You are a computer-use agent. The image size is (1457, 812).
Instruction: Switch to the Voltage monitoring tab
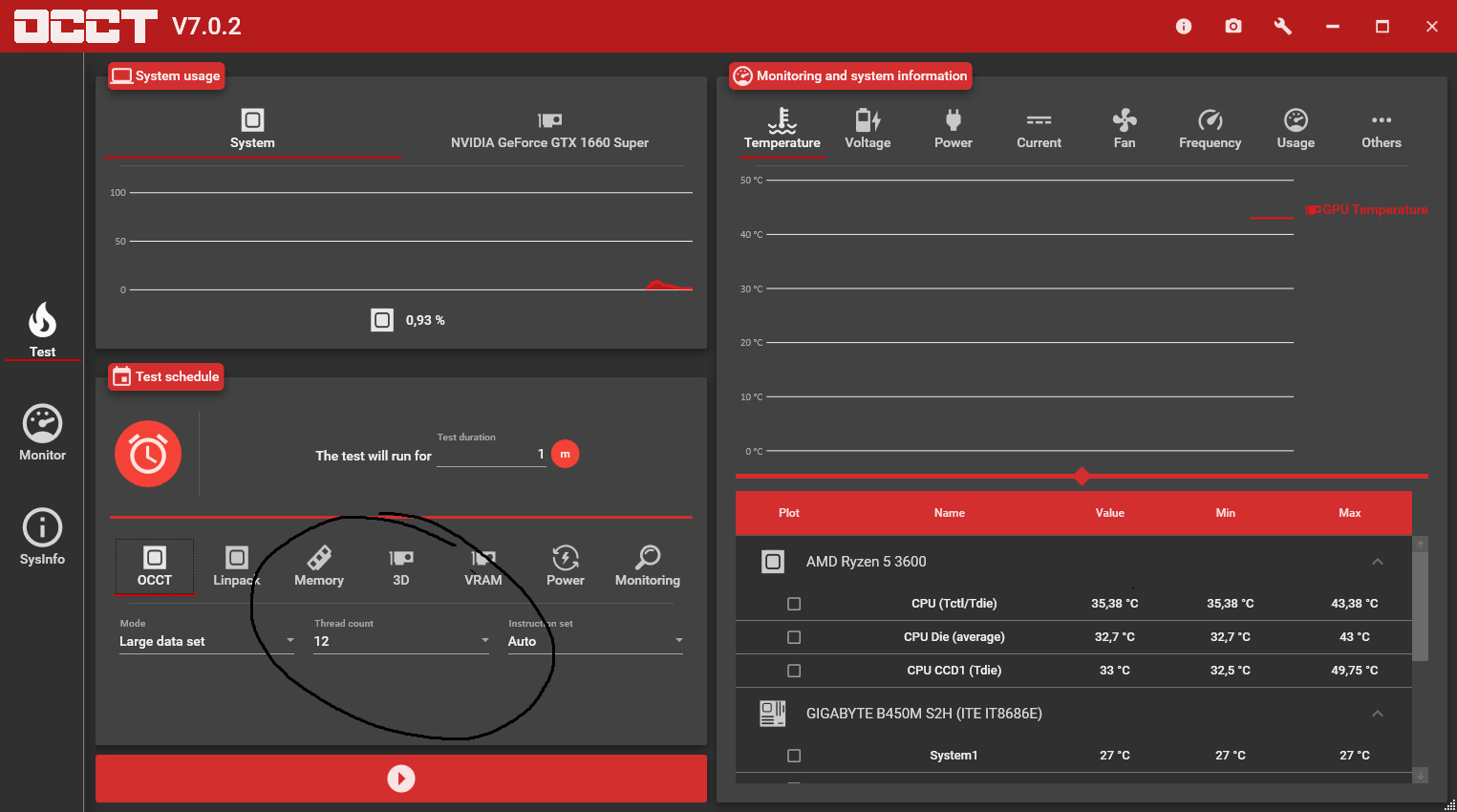pos(868,130)
